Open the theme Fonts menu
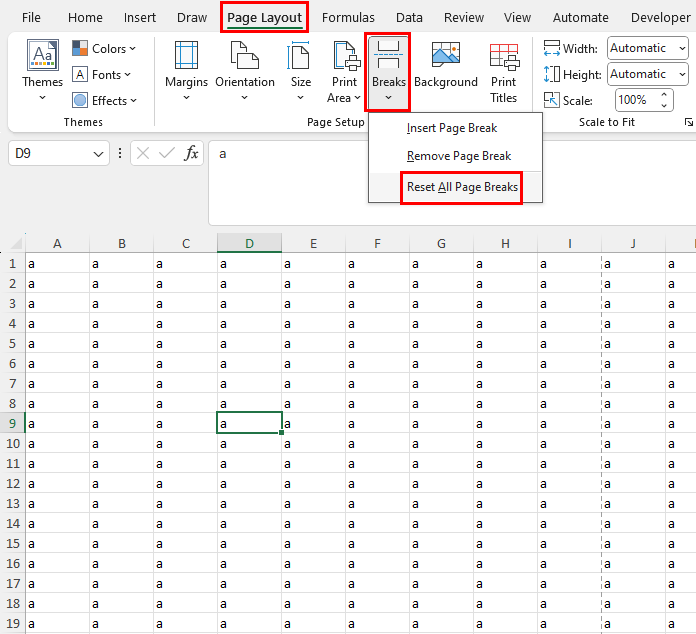Image resolution: width=696 pixels, height=634 pixels. point(102,75)
